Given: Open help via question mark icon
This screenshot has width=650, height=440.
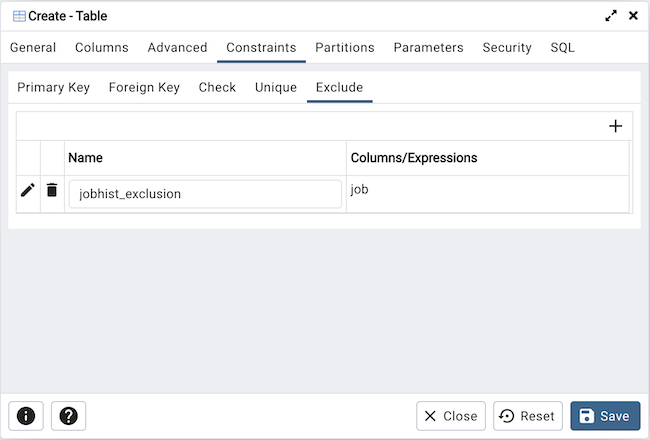Looking at the screenshot, I should (68, 416).
